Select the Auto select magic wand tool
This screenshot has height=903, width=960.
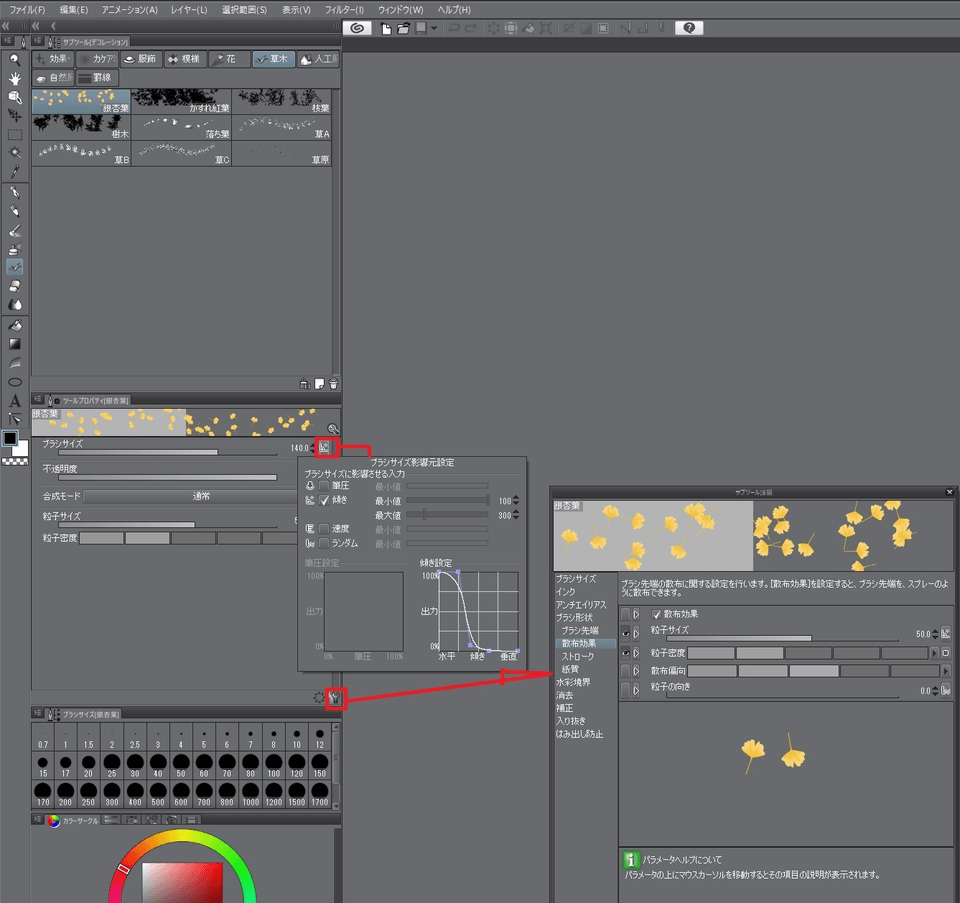(x=15, y=153)
